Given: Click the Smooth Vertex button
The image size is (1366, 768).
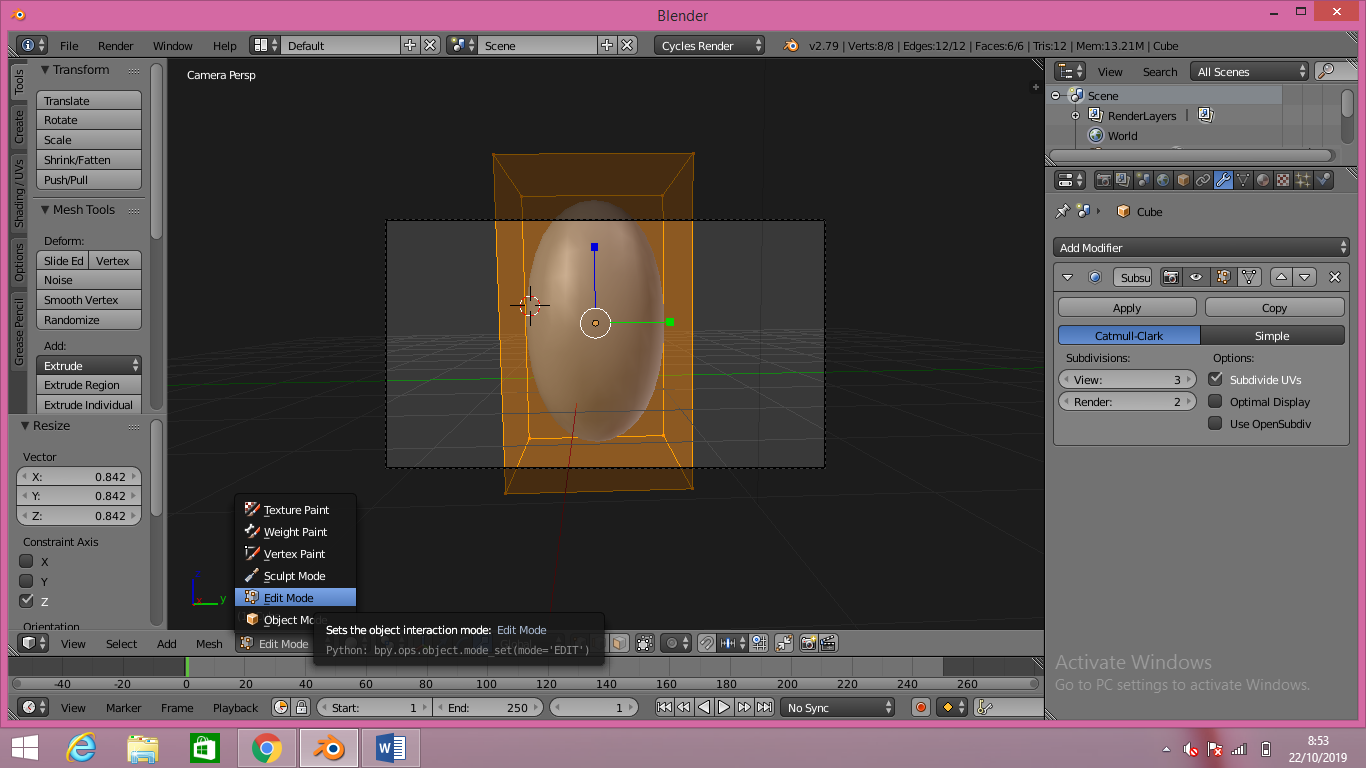Looking at the screenshot, I should click(89, 300).
